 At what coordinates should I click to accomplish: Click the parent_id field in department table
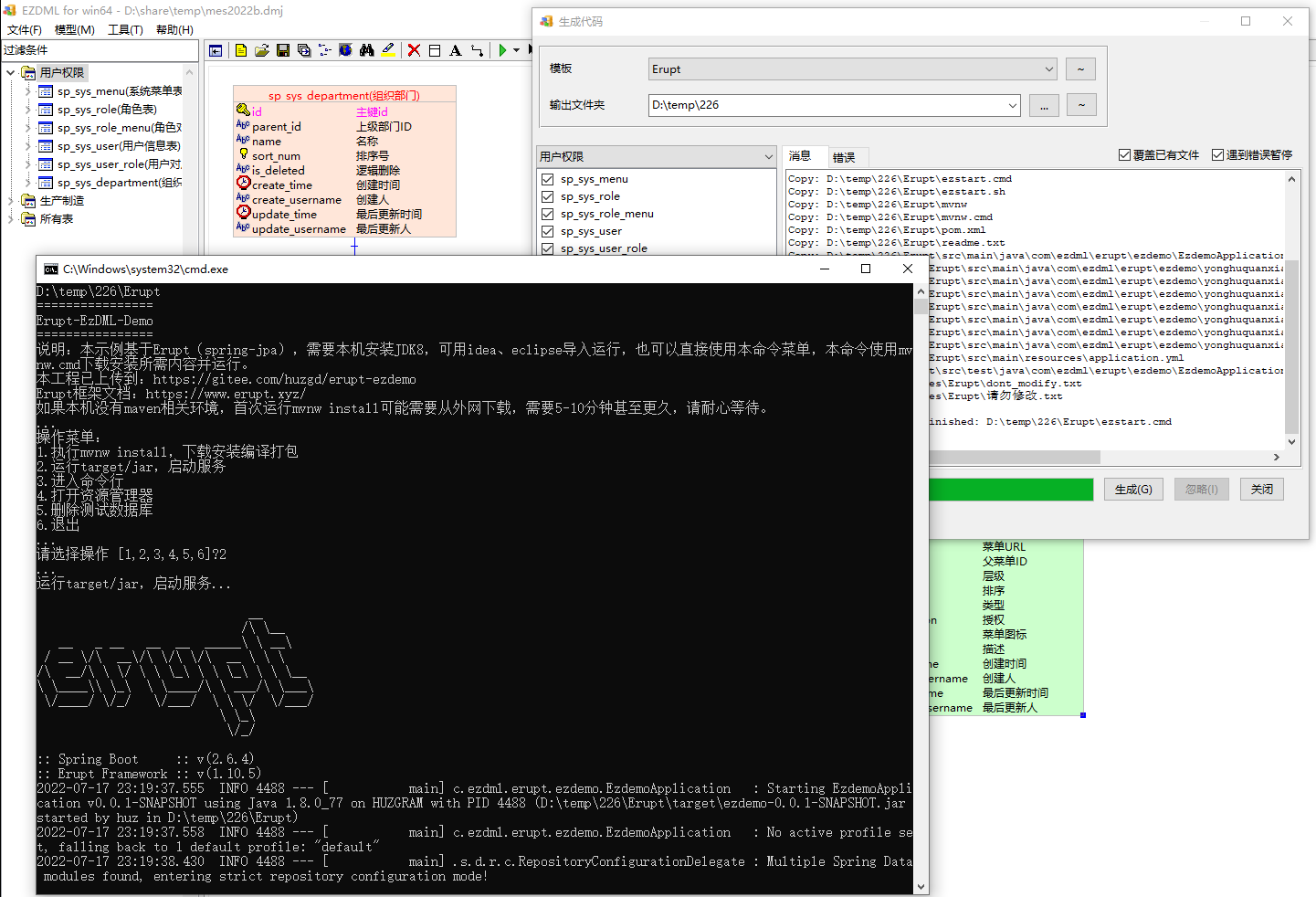pos(277,127)
